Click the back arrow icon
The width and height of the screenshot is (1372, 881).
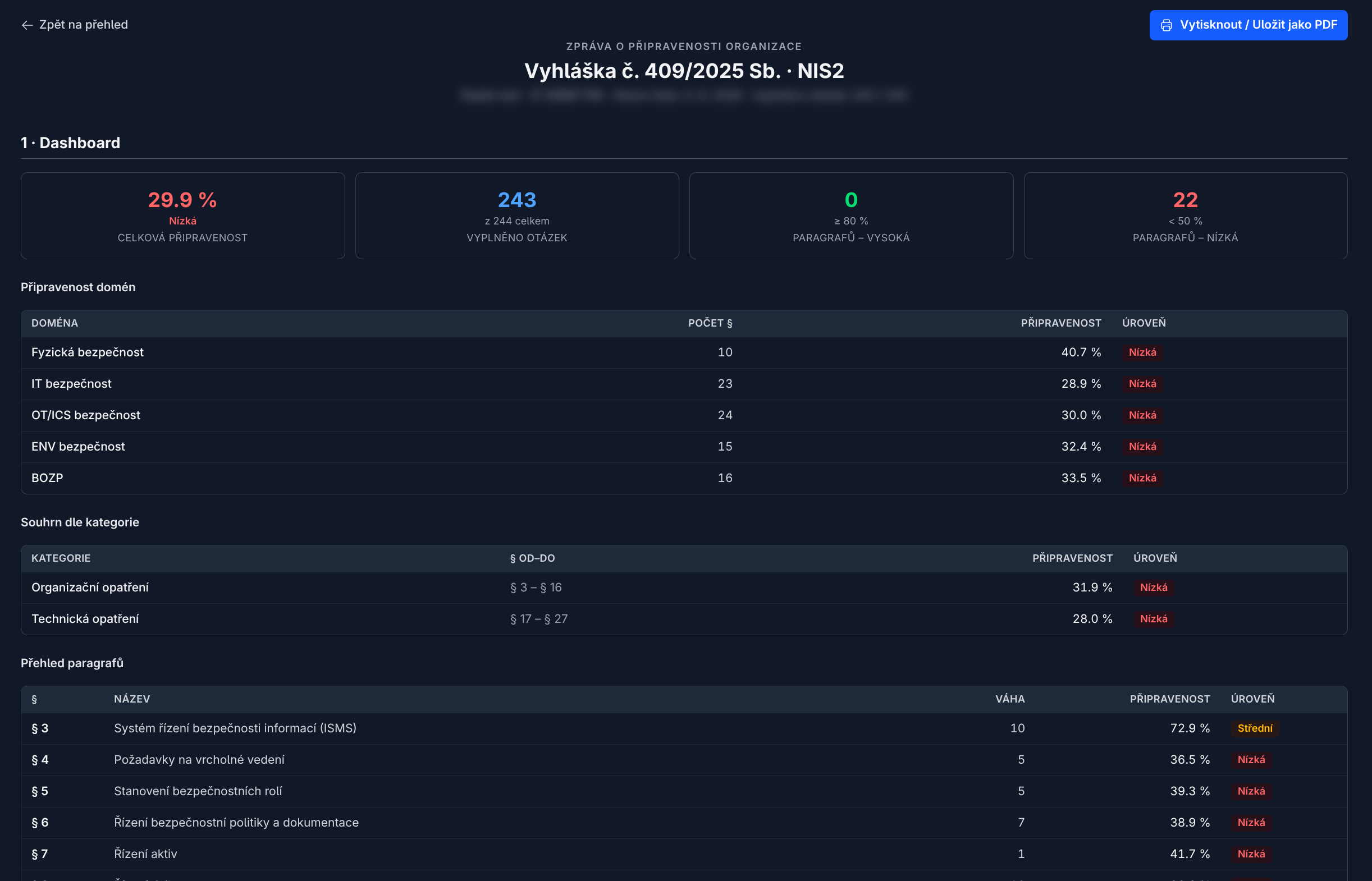(x=27, y=25)
